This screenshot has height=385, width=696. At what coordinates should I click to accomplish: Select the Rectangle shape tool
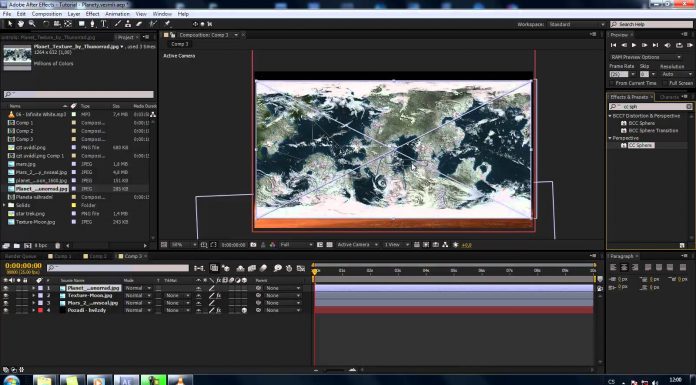point(82,24)
